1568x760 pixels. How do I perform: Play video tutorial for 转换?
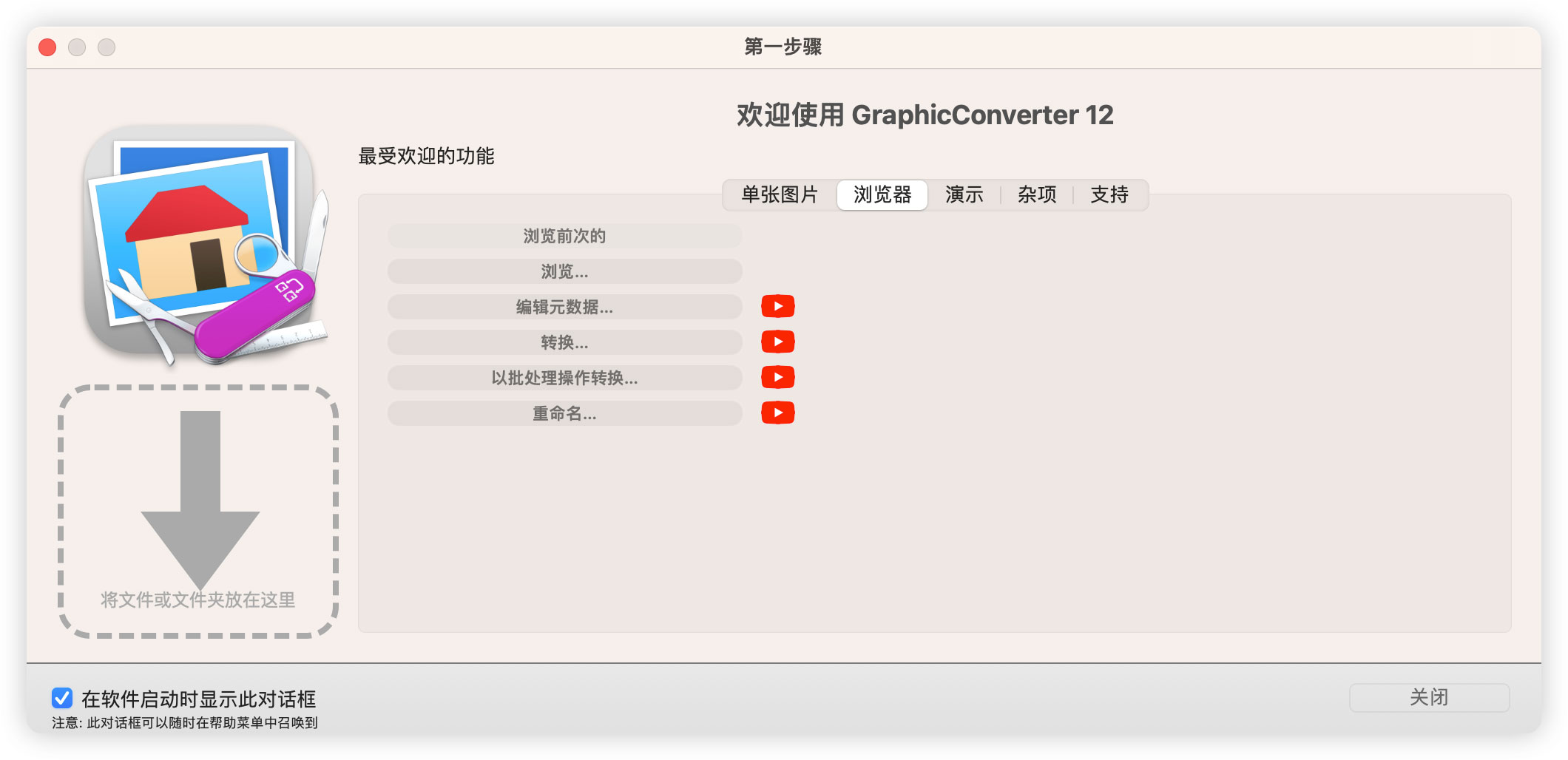pyautogui.click(x=778, y=342)
